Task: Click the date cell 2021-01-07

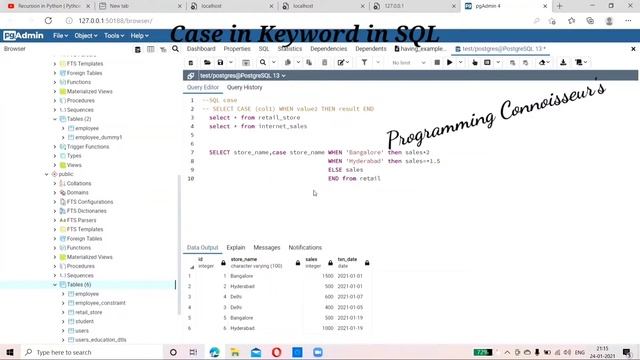Action: [350, 297]
